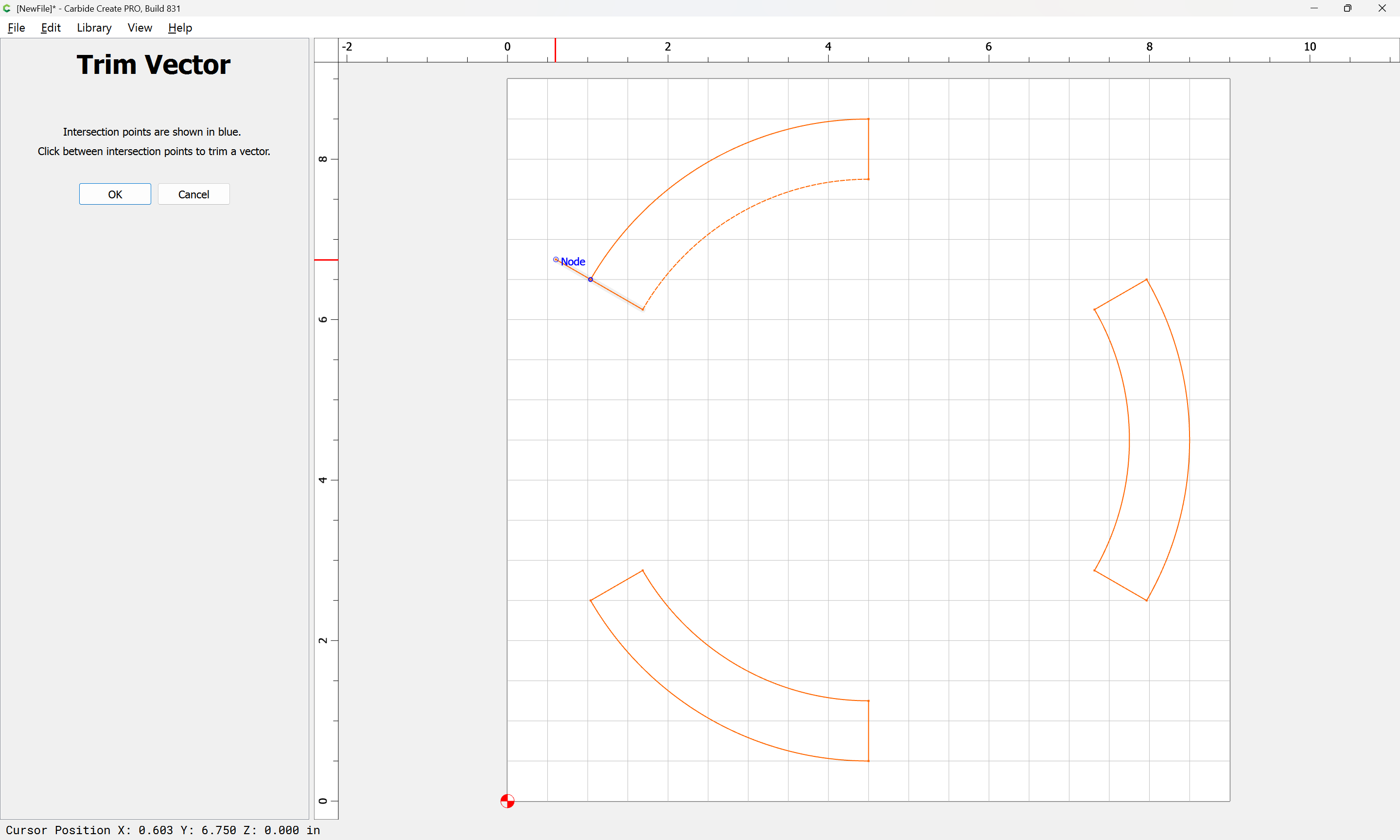Viewport: 1400px width, 840px height.
Task: Cancel the Trim Vector operation
Action: pyautogui.click(x=193, y=194)
